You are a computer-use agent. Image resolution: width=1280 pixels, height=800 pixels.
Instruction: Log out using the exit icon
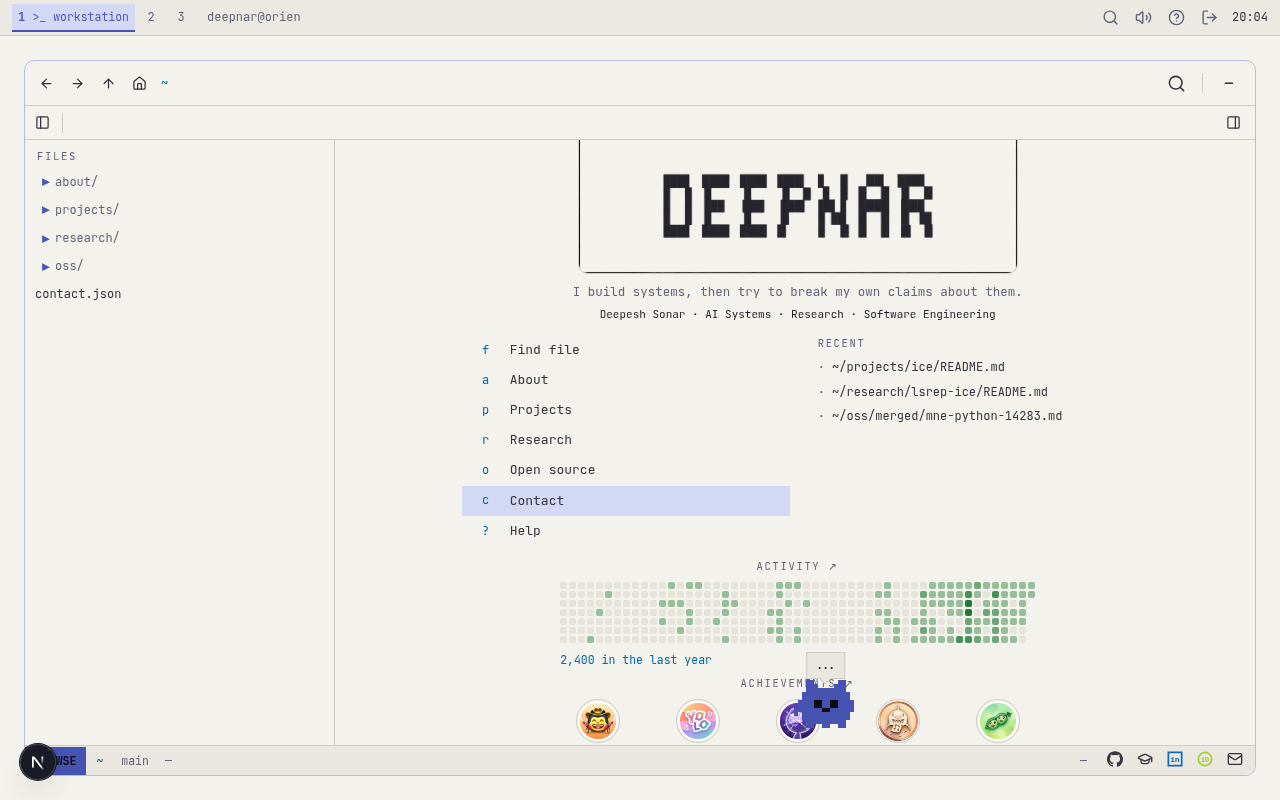pyautogui.click(x=1209, y=17)
